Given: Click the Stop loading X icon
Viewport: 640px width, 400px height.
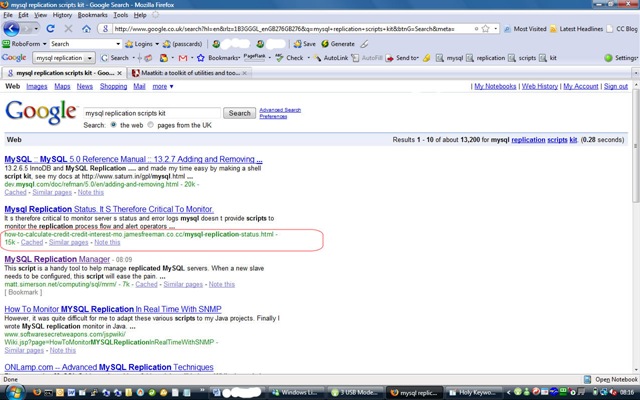Looking at the screenshot, I should (x=68, y=29).
